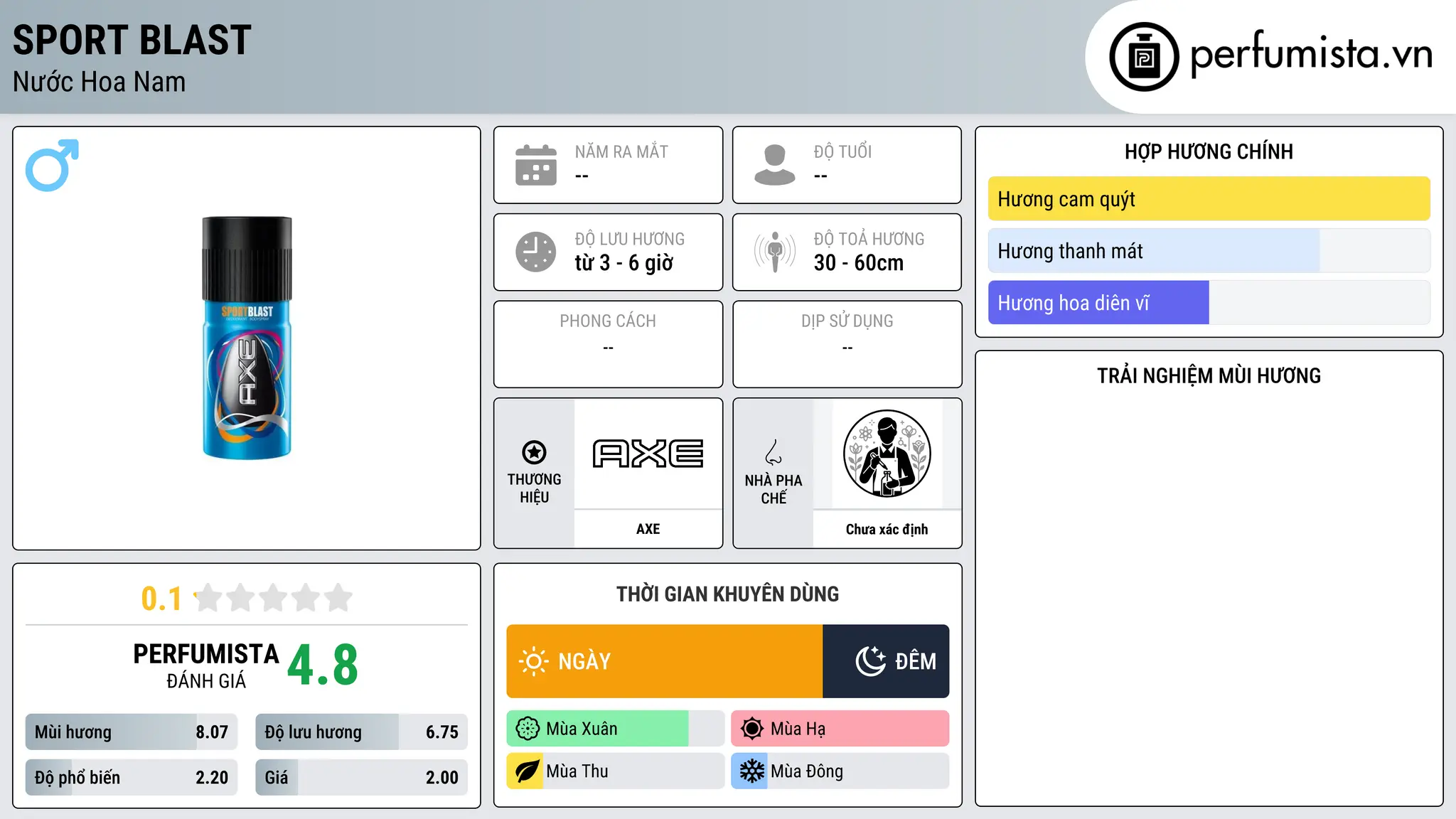Click the sillage icon beside Độ toả hương
Image resolution: width=1456 pixels, height=819 pixels.
click(x=775, y=252)
